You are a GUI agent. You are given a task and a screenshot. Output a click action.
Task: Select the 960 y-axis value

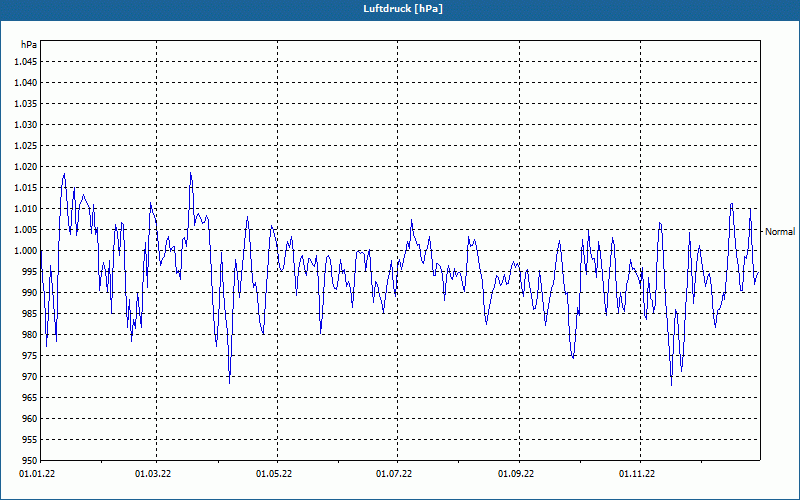(x=30, y=418)
